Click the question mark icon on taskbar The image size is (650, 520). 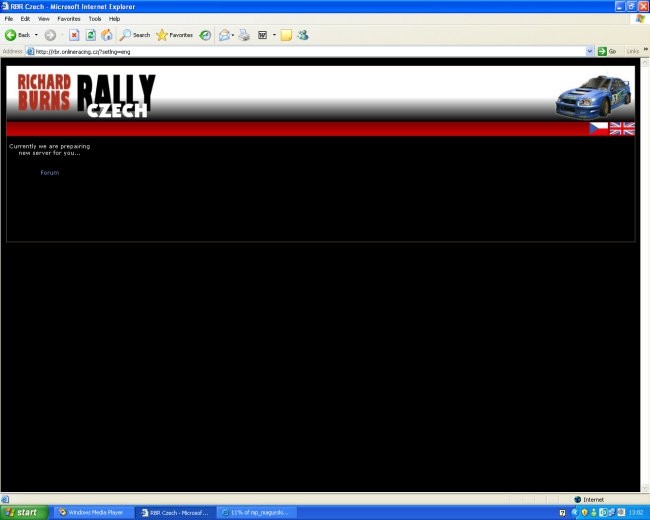(x=563, y=513)
